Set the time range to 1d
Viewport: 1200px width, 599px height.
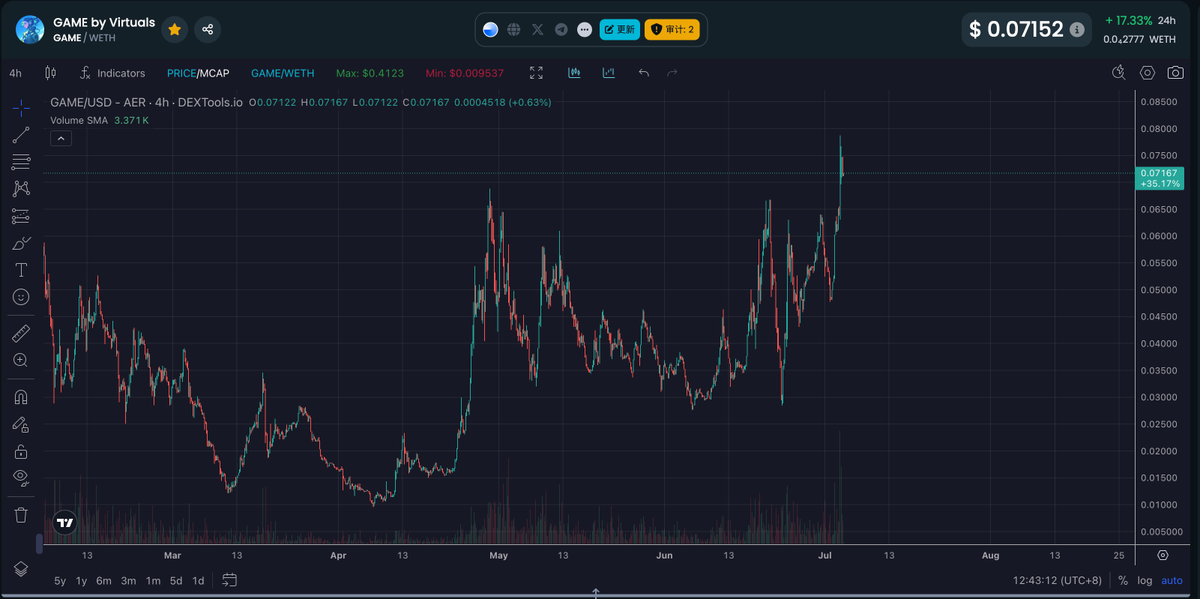(x=198, y=580)
